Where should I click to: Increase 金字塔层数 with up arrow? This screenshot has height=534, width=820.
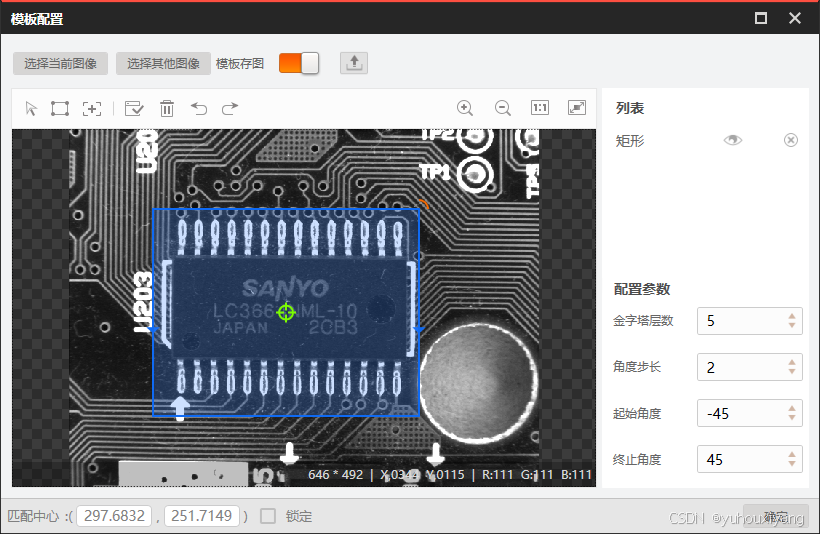click(792, 316)
